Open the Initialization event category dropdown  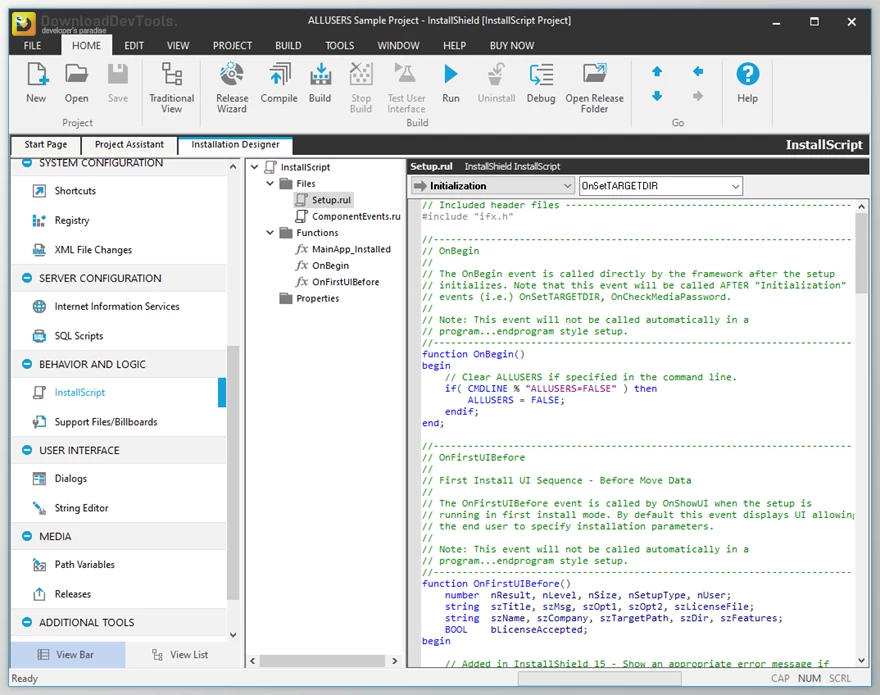492,186
